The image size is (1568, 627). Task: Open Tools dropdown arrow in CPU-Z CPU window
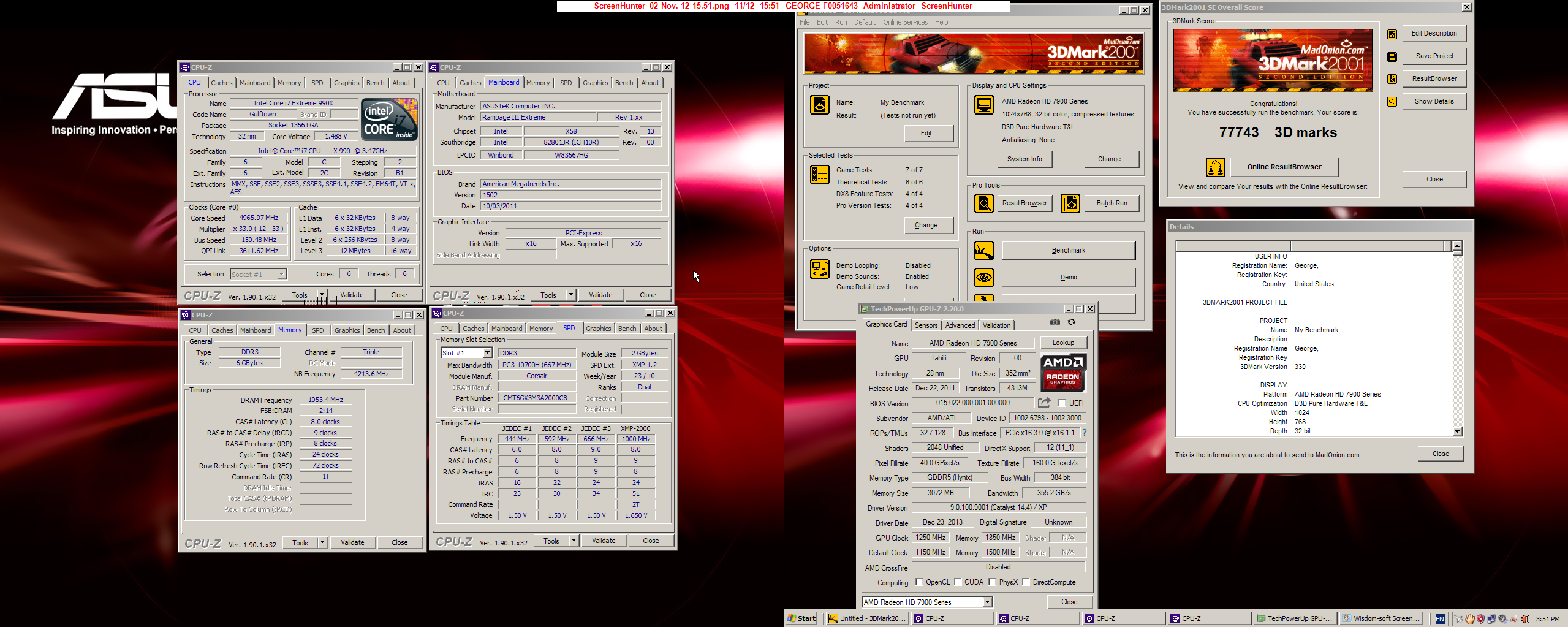pos(322,295)
